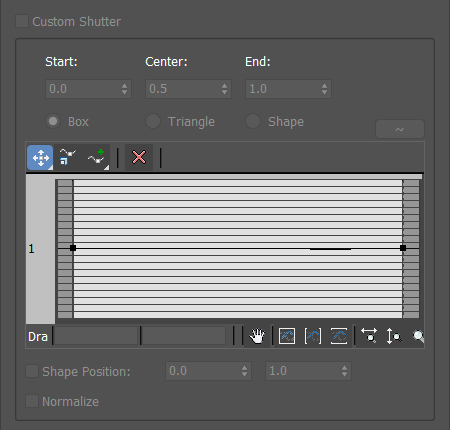Enable the Custom Shutter checkbox
This screenshot has width=450, height=430.
(22, 21)
